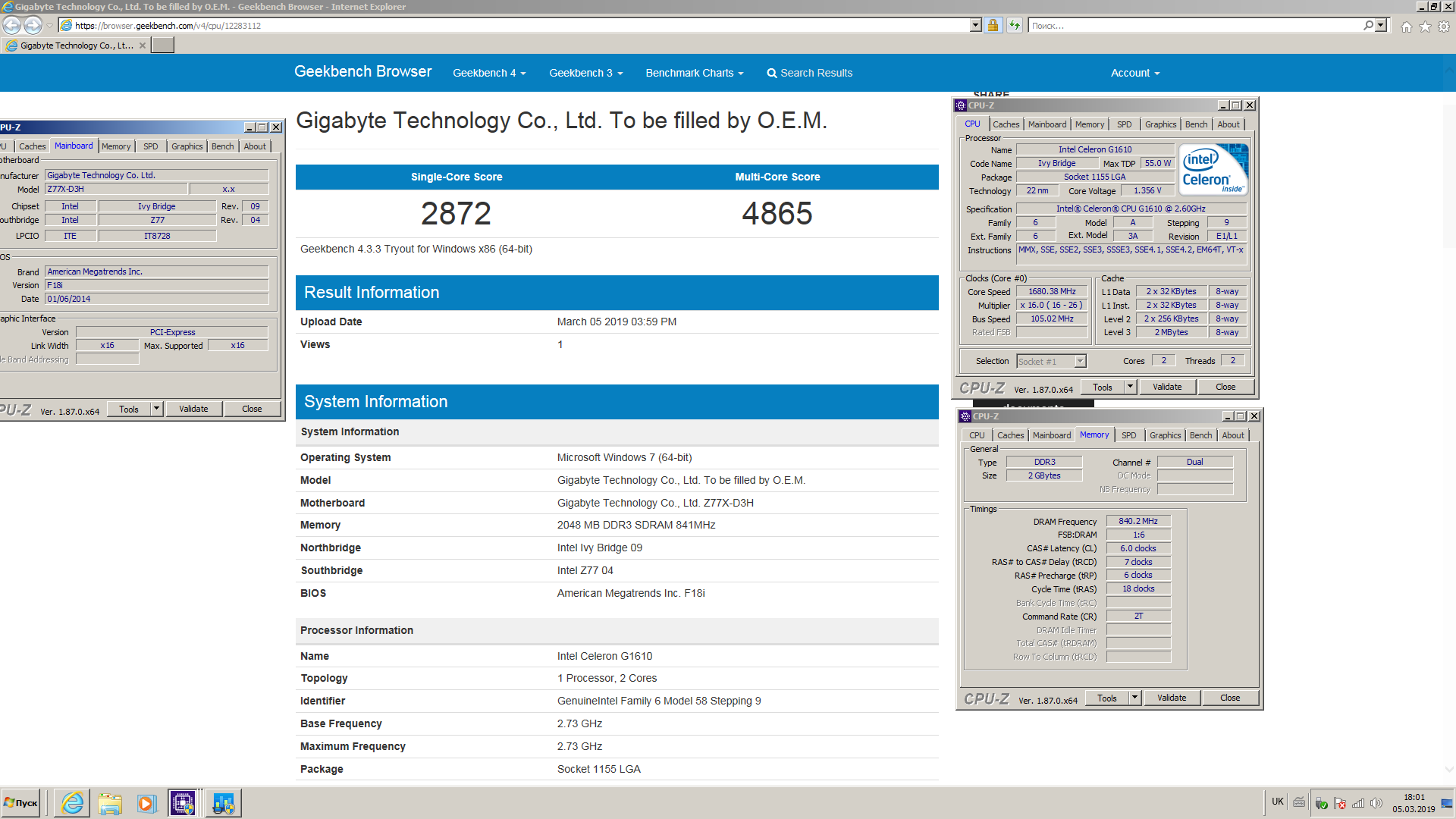Click the volume speaker tray icon
The height and width of the screenshot is (819, 1456).
1376,803
